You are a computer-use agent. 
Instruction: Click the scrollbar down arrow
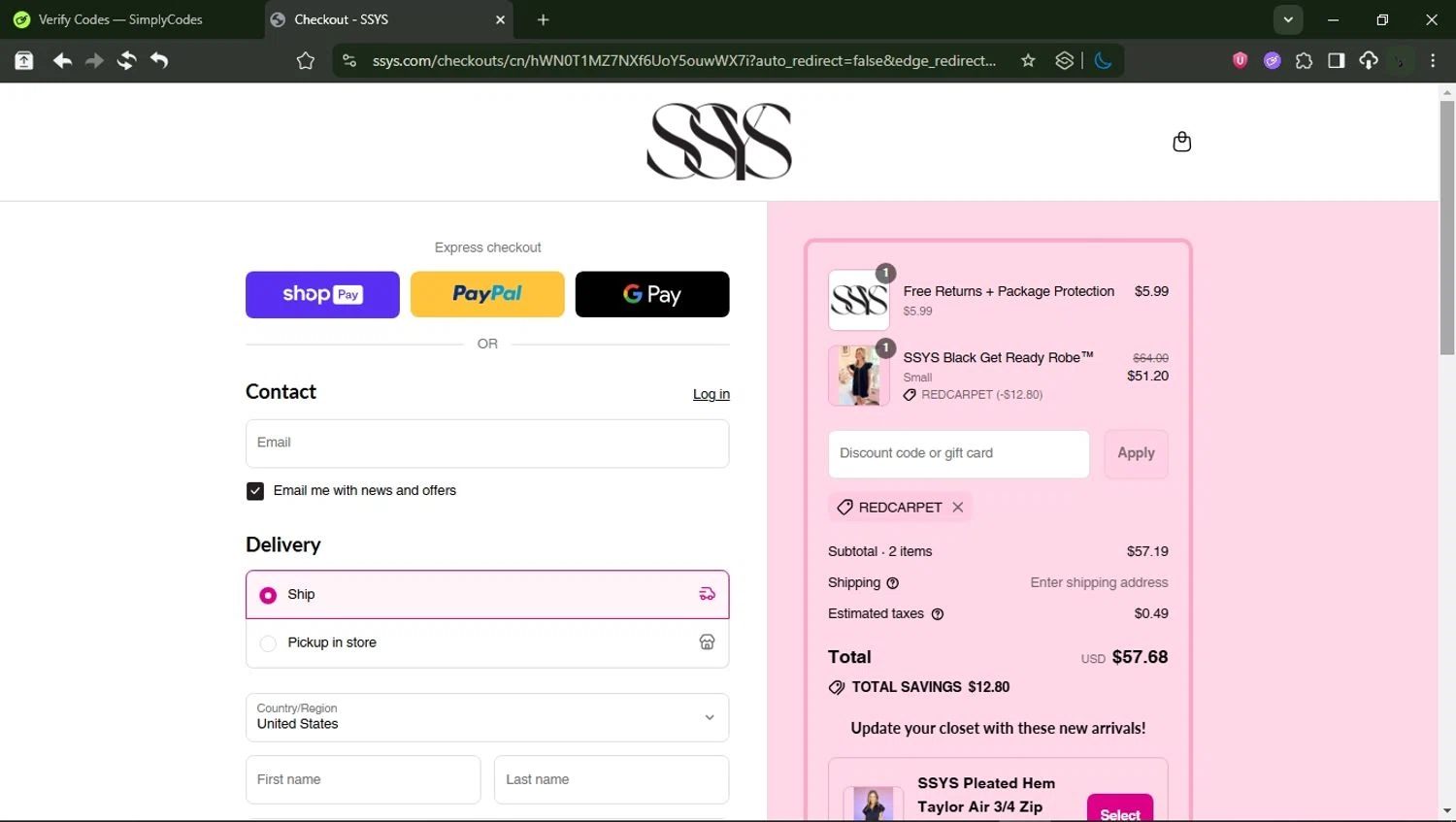pos(1447,811)
